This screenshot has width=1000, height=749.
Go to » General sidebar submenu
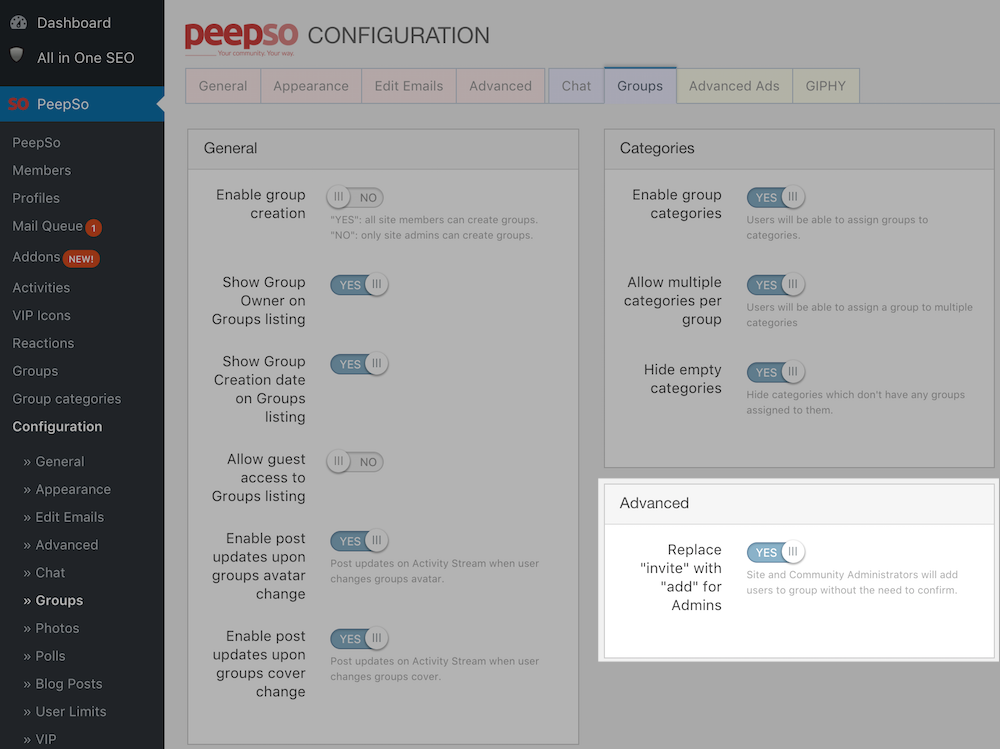click(x=54, y=461)
